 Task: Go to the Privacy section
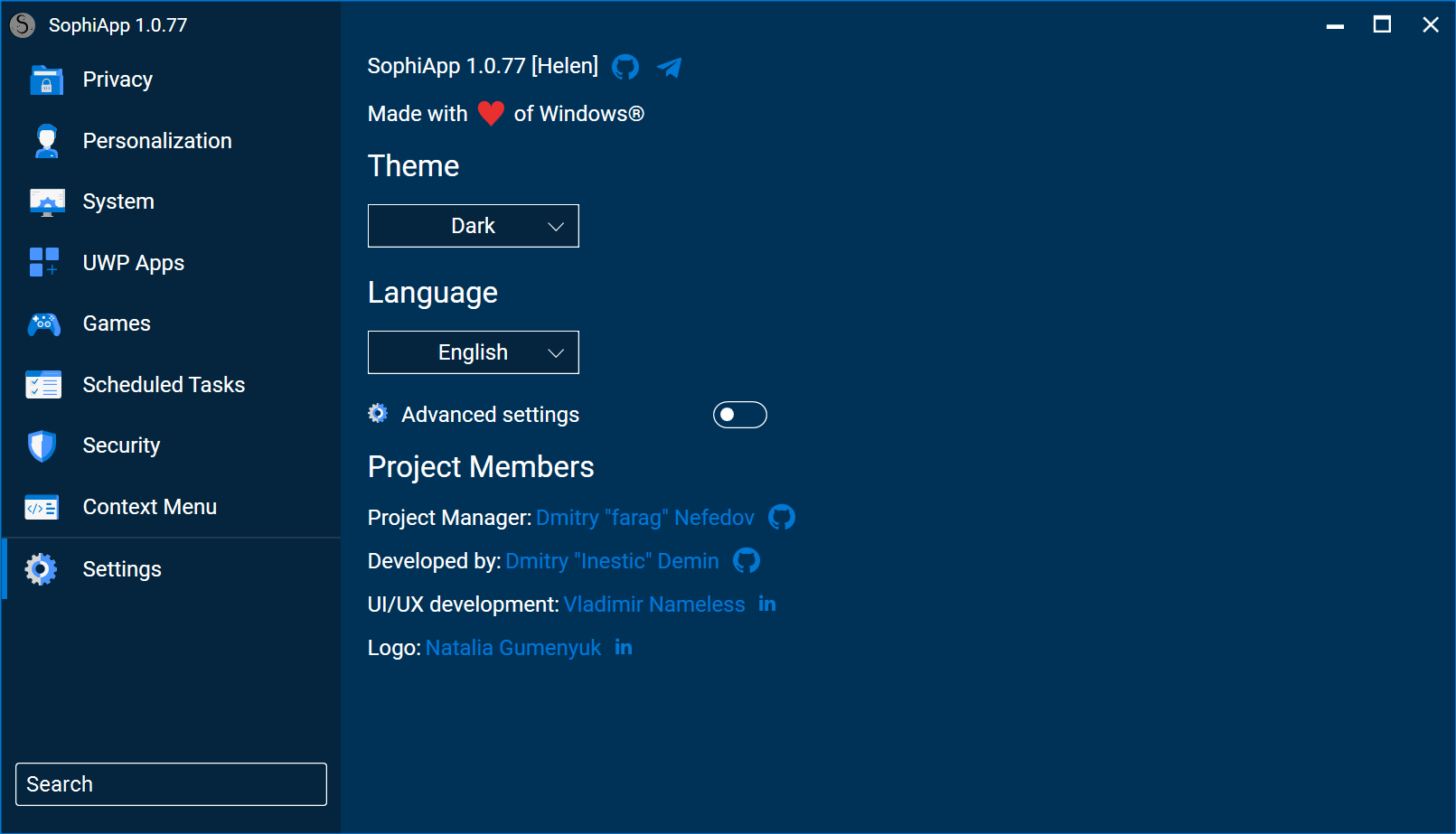(x=172, y=80)
